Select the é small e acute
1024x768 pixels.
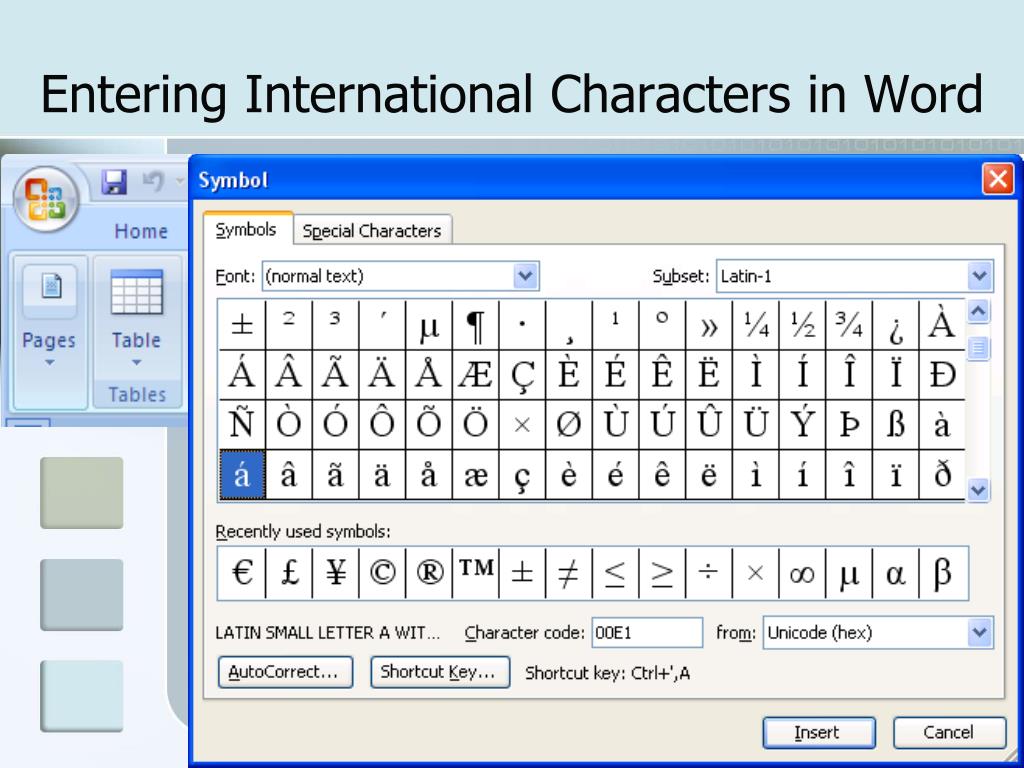click(x=616, y=475)
